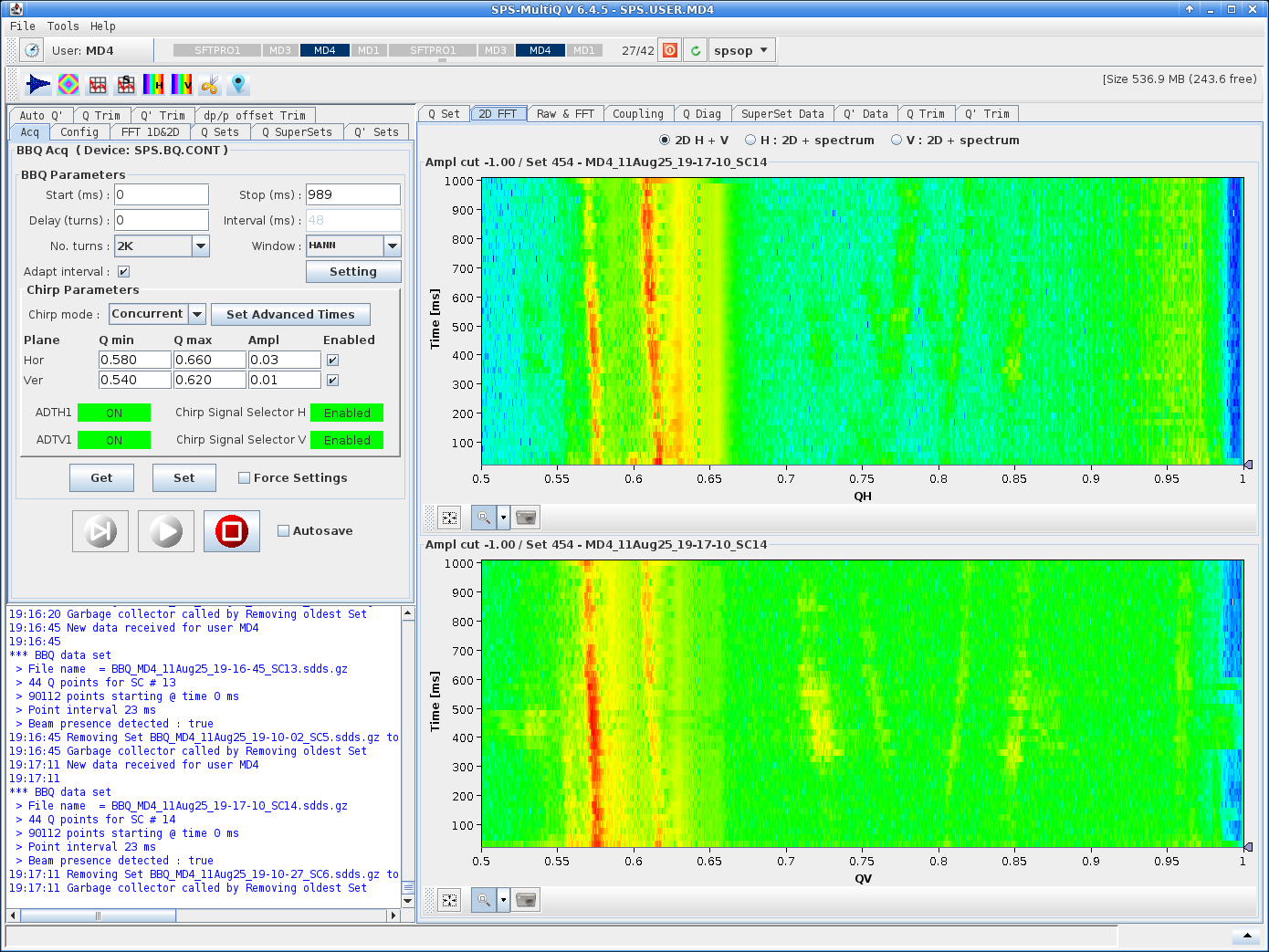
Task: Enable the Force Settings checkbox
Action: click(x=244, y=477)
